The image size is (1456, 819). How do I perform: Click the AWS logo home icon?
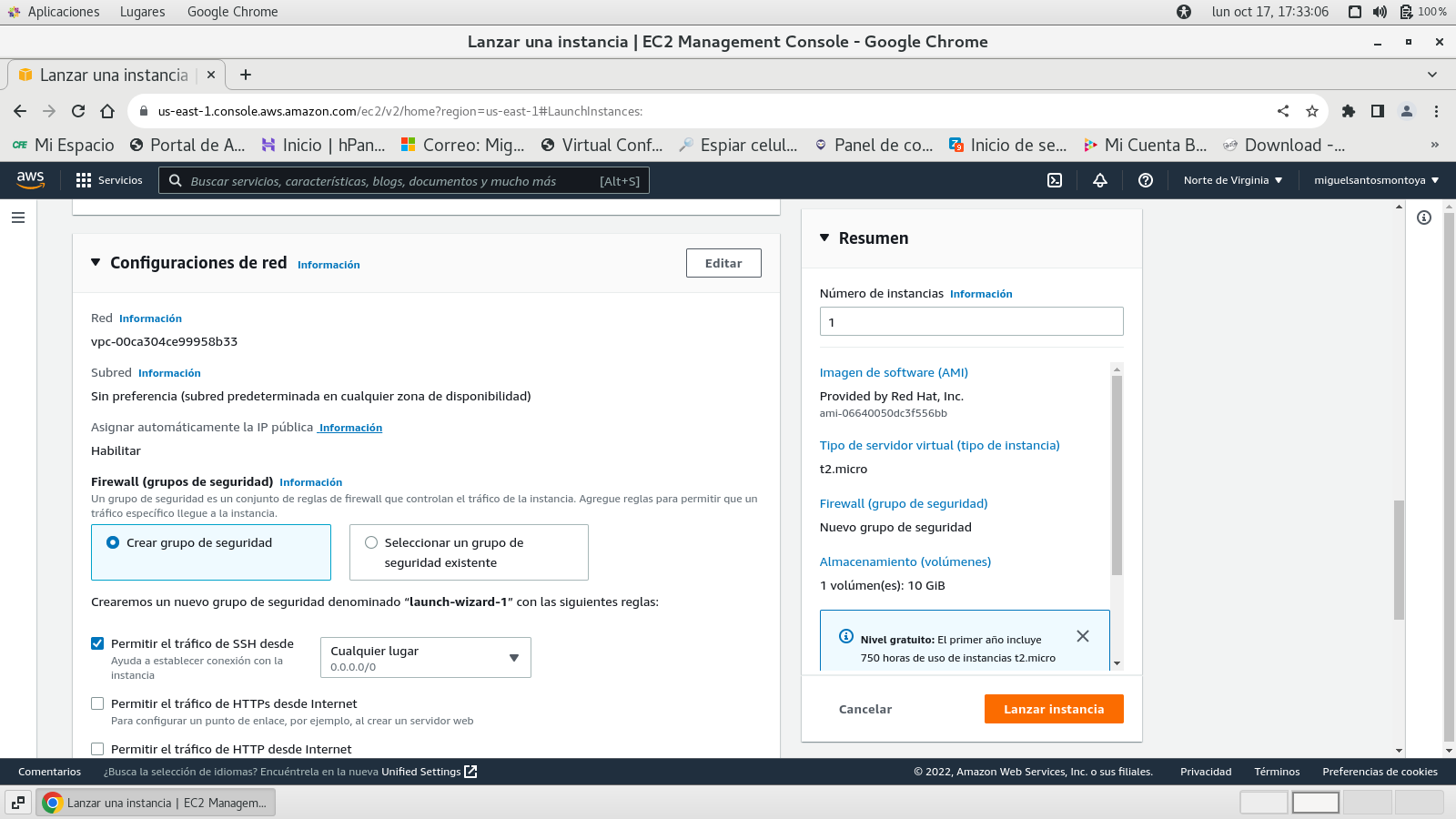(x=31, y=180)
